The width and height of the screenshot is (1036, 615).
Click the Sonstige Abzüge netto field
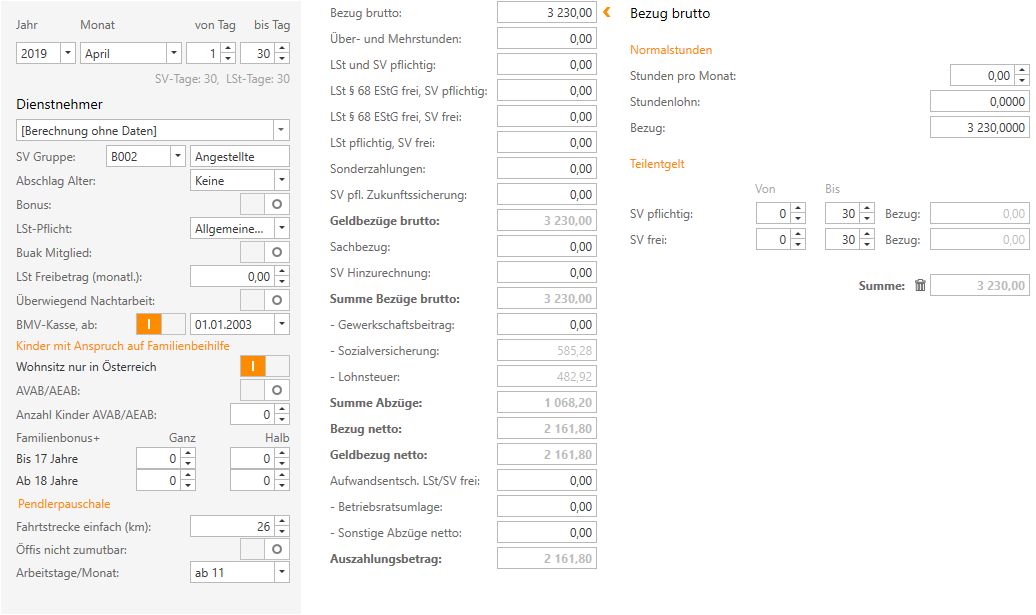click(547, 532)
